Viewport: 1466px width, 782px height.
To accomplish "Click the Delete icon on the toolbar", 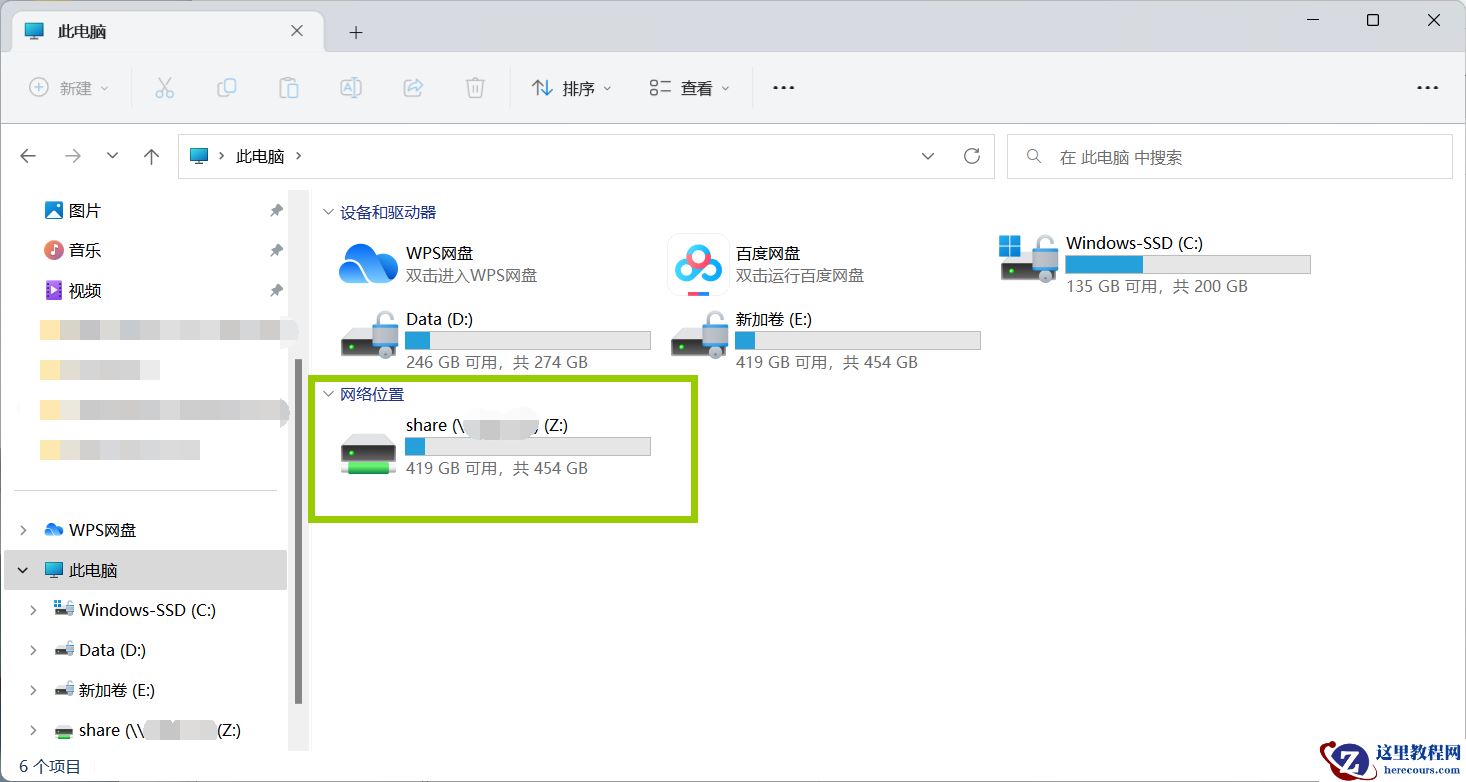I will point(475,88).
